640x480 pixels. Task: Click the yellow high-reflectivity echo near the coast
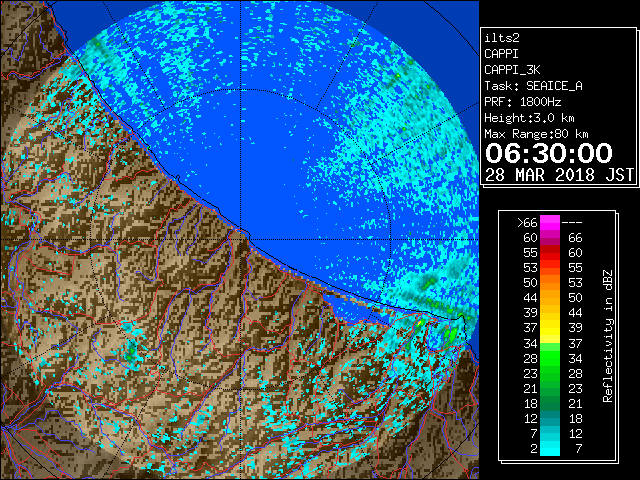[420, 322]
